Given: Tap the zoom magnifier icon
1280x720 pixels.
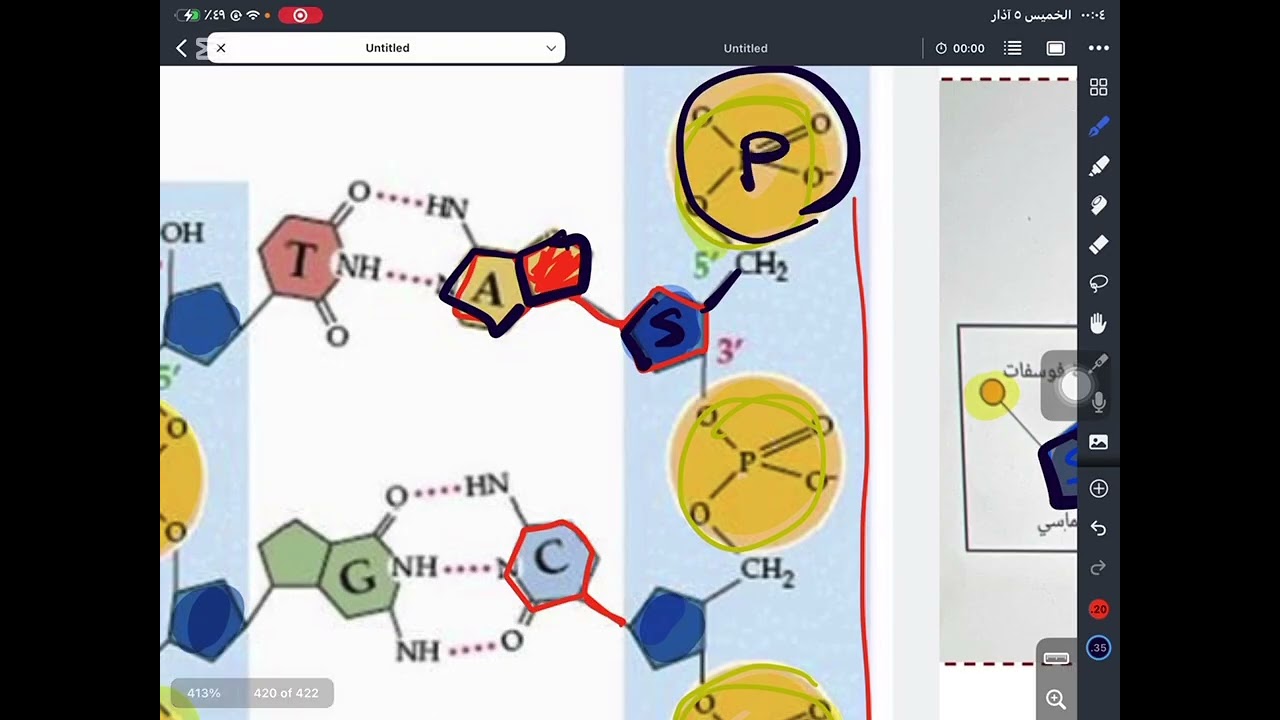Looking at the screenshot, I should pos(1056,699).
